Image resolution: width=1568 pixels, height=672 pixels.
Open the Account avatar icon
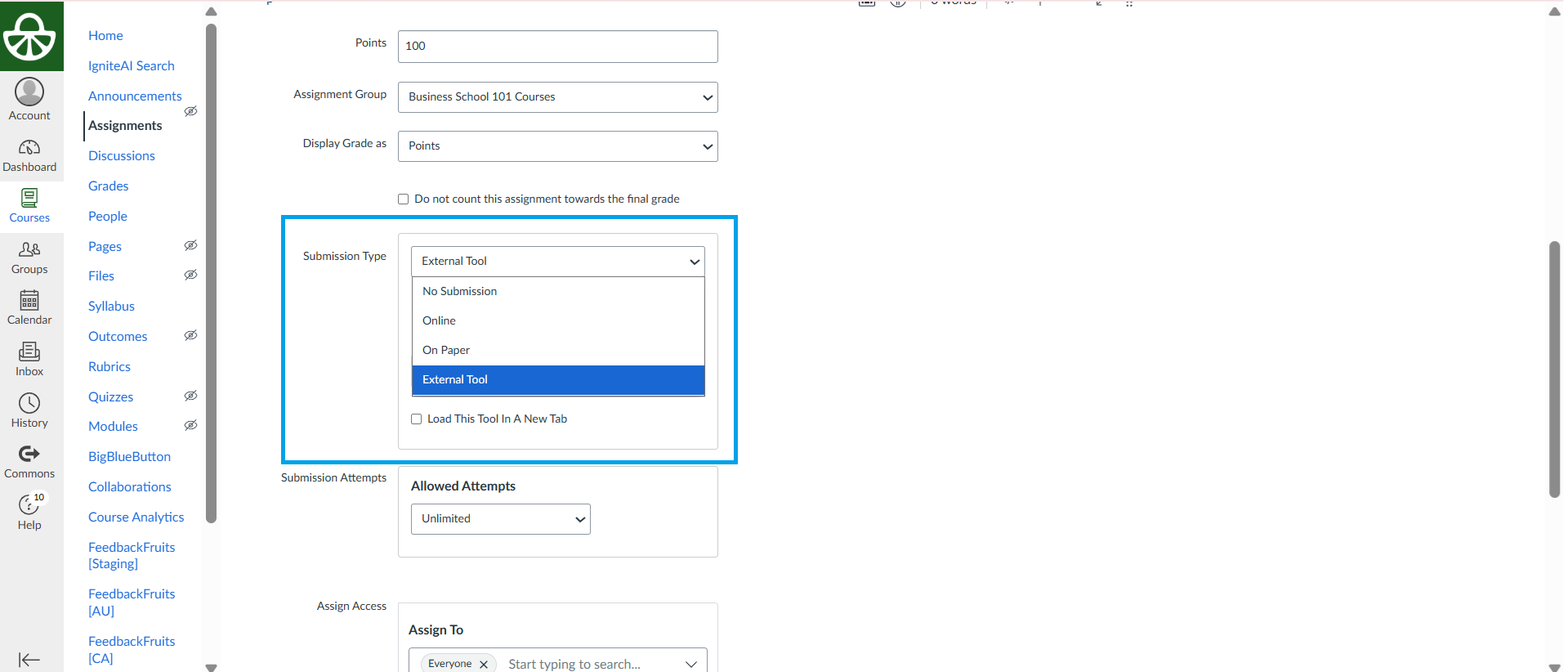(29, 92)
